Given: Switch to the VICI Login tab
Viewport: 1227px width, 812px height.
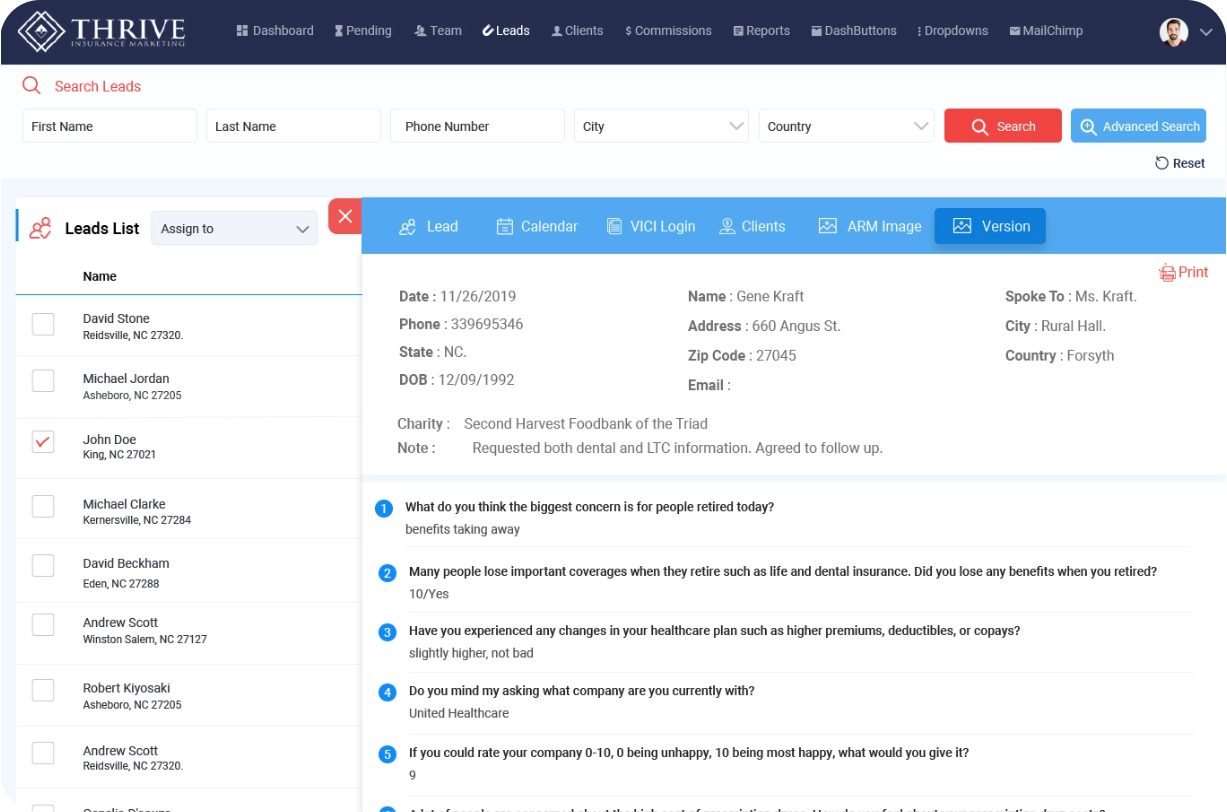Looking at the screenshot, I should coord(651,226).
